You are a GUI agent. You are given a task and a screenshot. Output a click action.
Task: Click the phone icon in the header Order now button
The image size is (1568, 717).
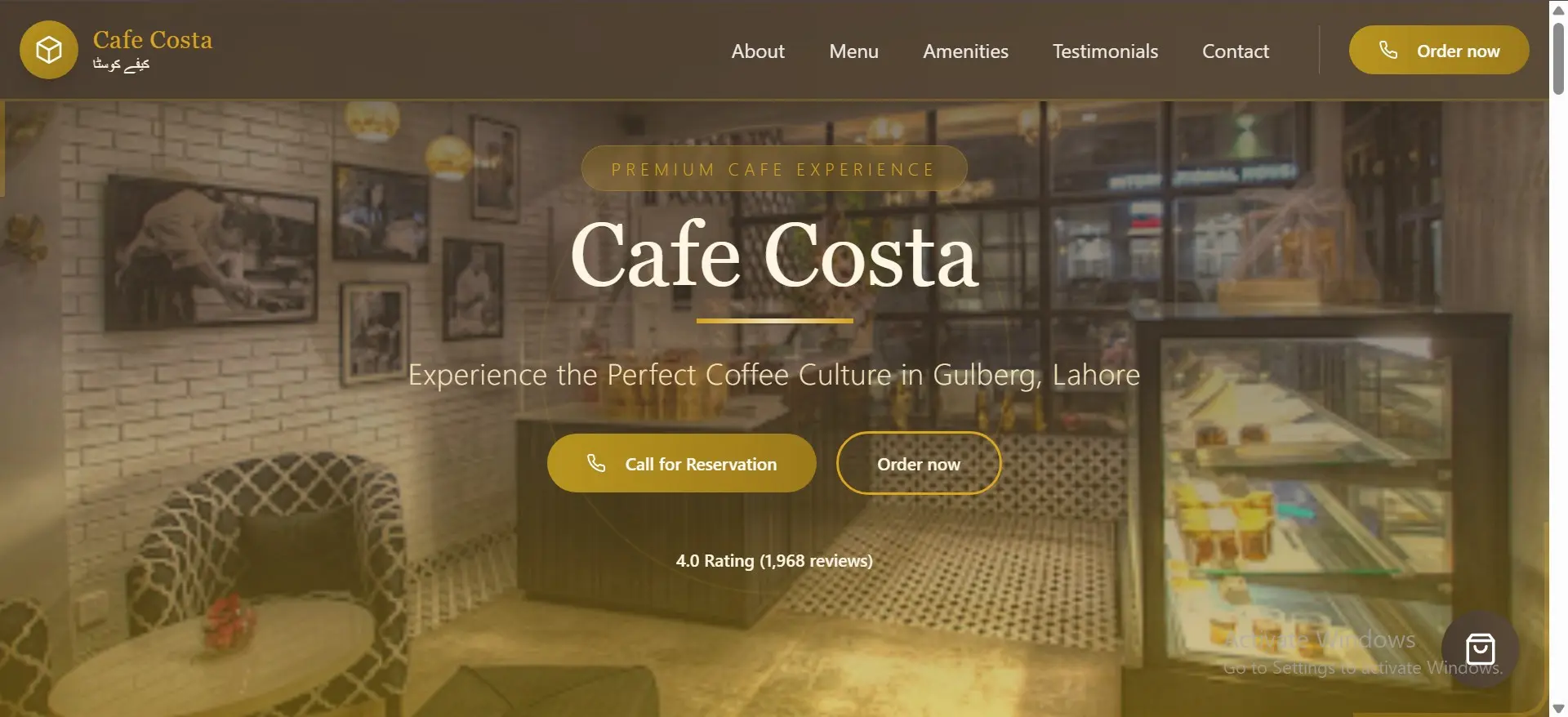click(1388, 50)
